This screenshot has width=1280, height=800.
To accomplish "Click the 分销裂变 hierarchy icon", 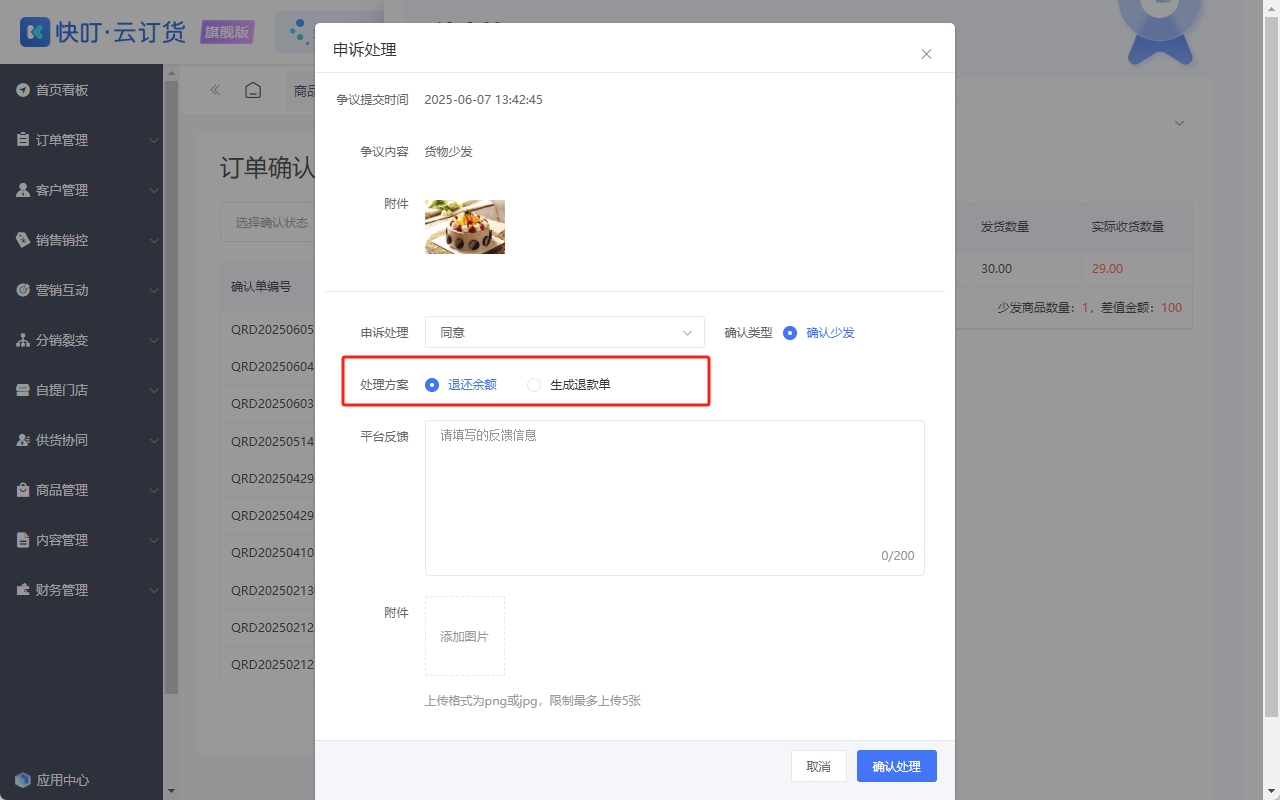I will pos(23,340).
